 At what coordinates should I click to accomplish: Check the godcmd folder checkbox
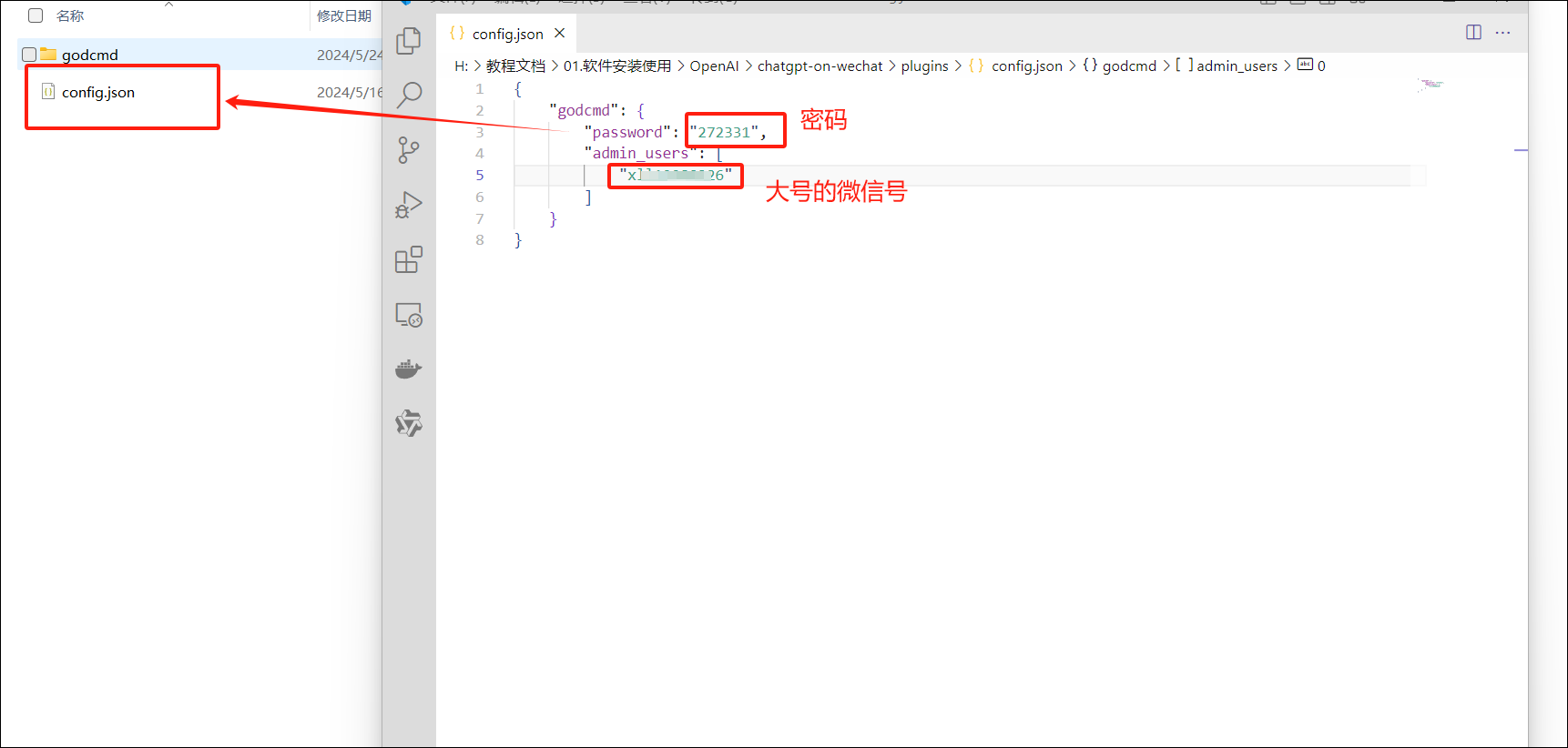[29, 55]
